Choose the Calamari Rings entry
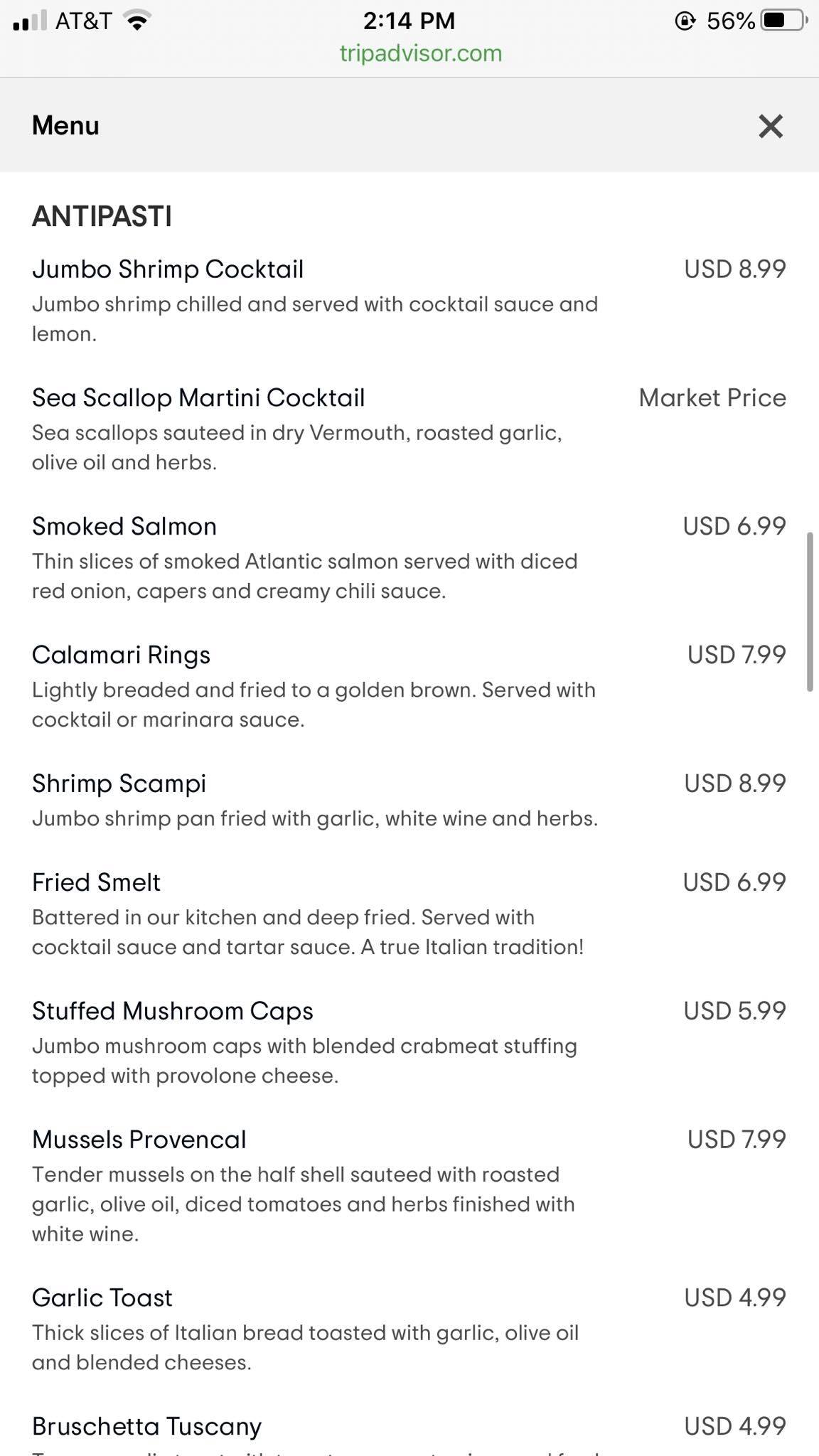The width and height of the screenshot is (819, 1456). tap(122, 655)
